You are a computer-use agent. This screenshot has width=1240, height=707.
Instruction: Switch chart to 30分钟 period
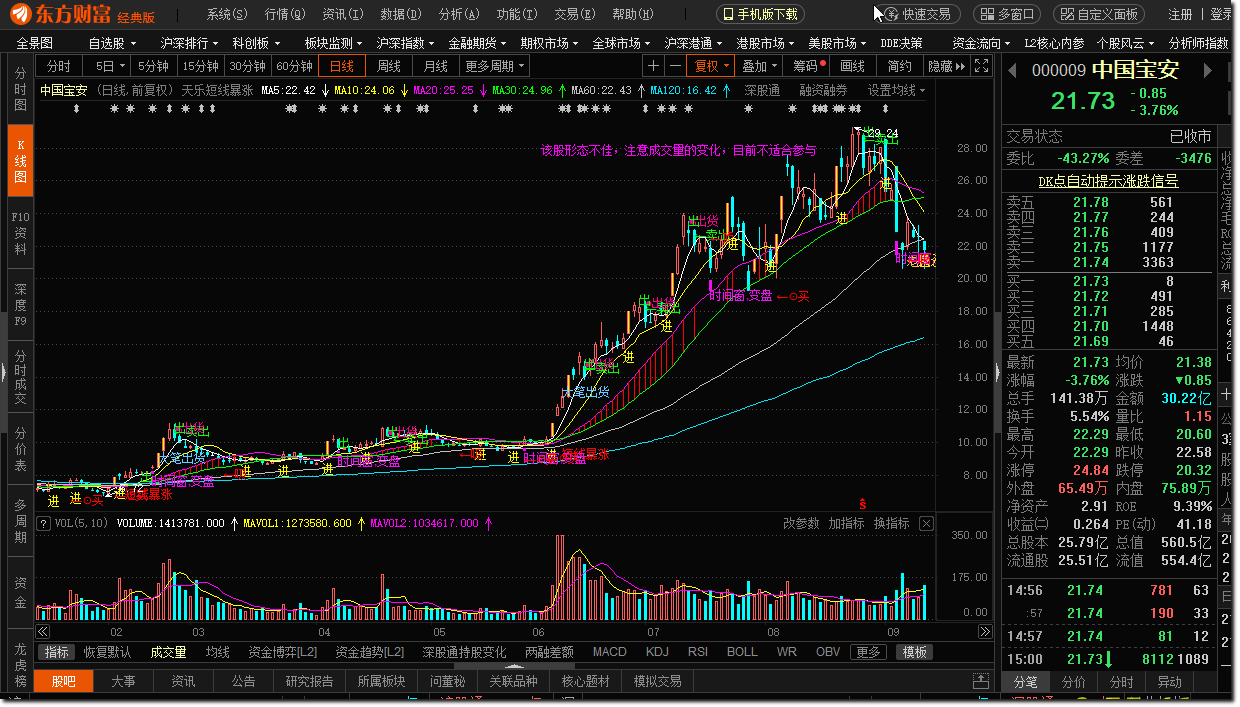[x=247, y=66]
